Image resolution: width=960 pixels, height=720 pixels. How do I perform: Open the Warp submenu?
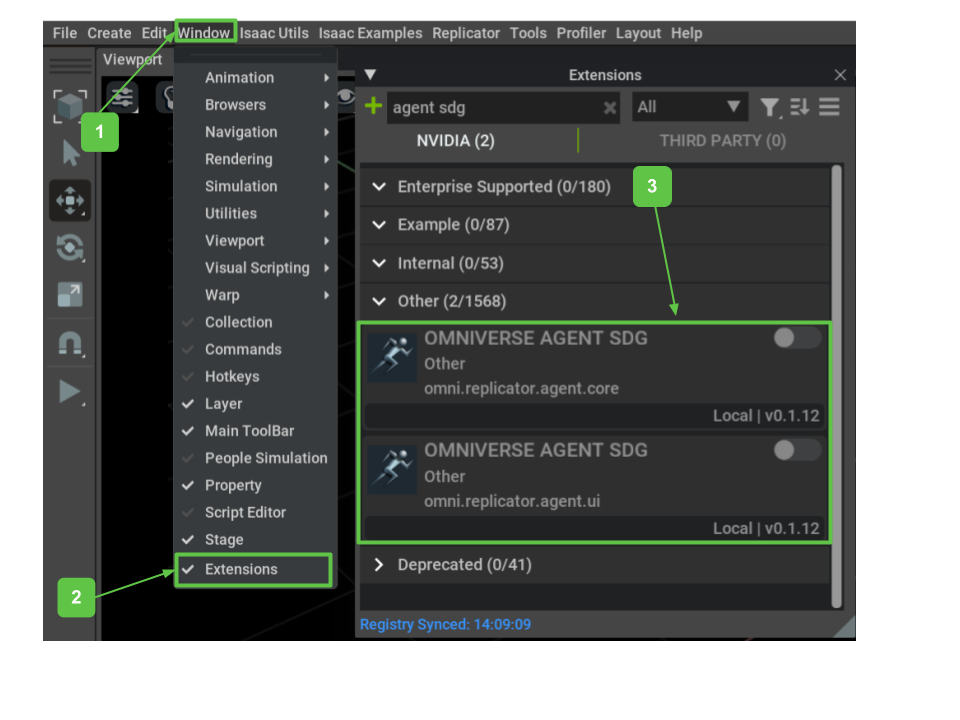[x=256, y=294]
